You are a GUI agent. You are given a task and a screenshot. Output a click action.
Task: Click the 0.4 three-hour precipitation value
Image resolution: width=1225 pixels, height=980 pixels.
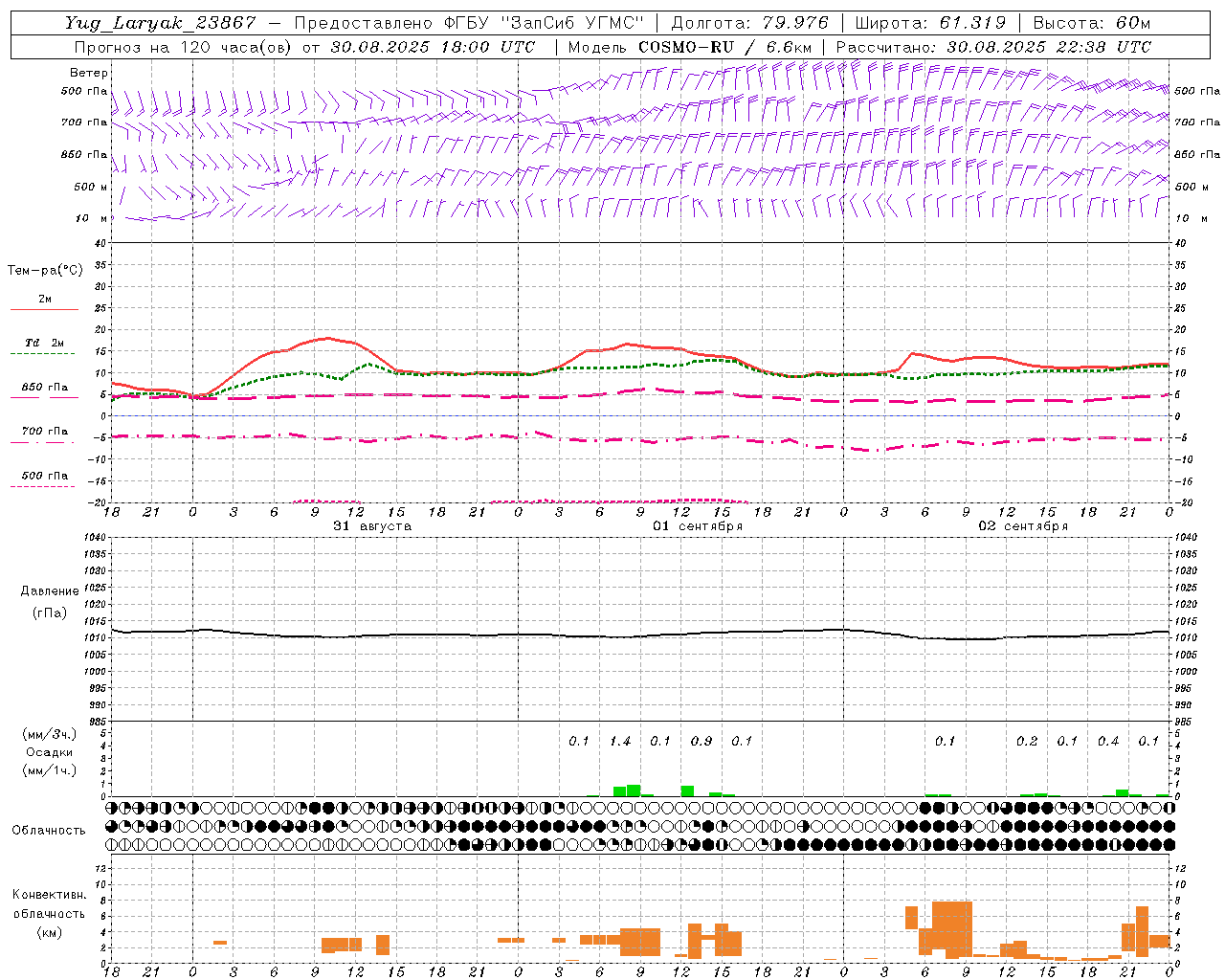coord(1108,742)
